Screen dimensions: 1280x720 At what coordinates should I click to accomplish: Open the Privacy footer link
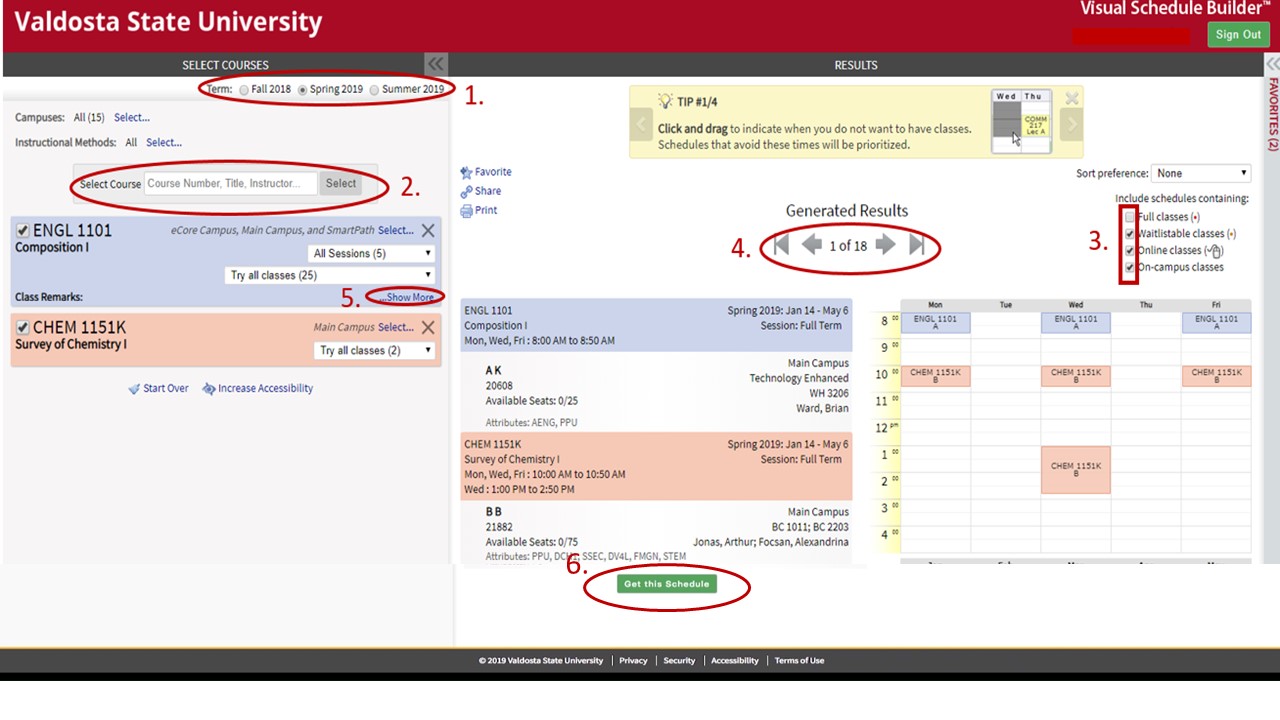(633, 661)
